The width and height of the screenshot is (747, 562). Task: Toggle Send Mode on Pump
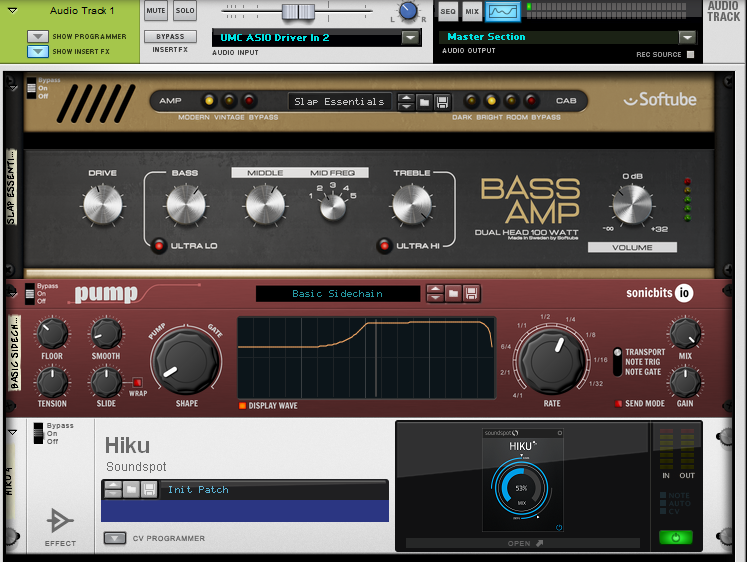click(618, 404)
